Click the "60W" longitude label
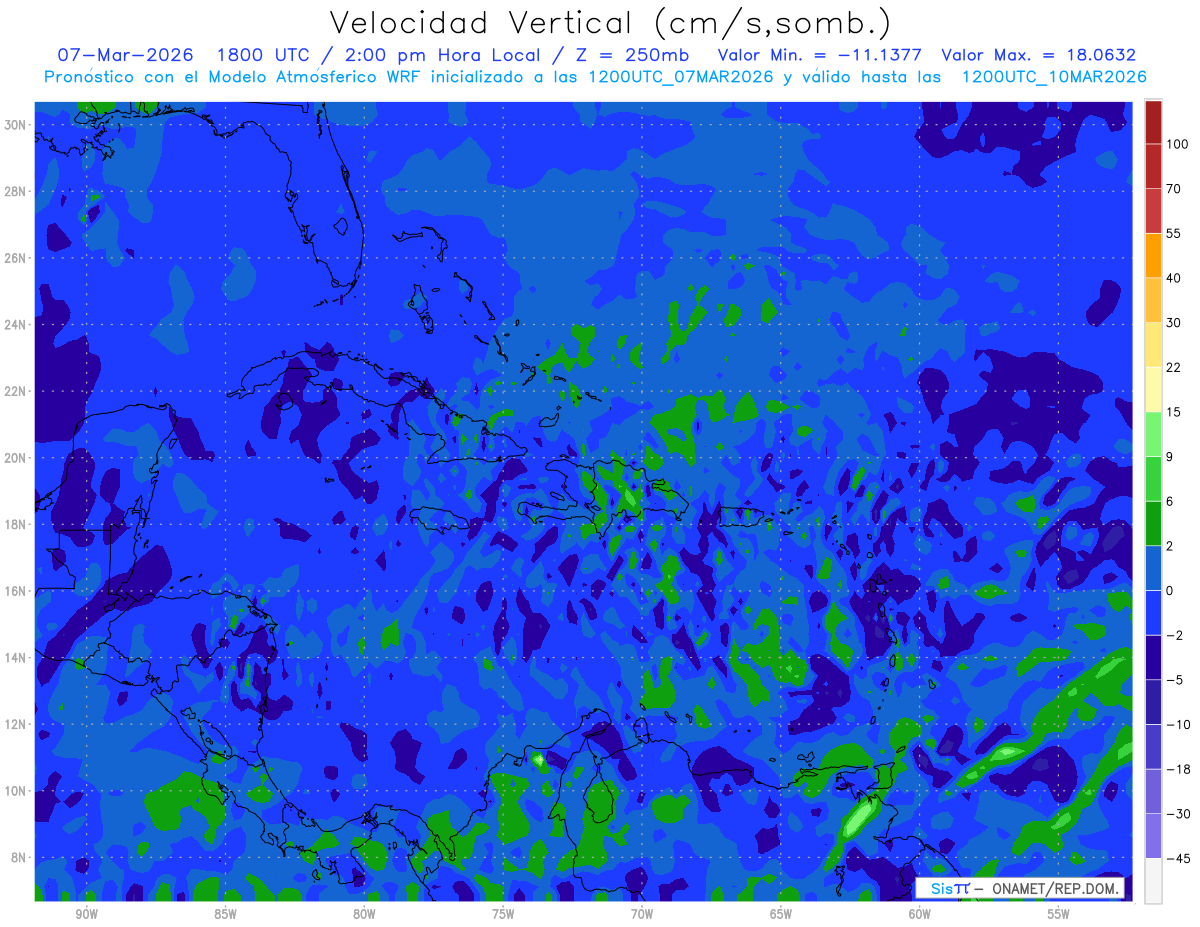 pos(920,914)
